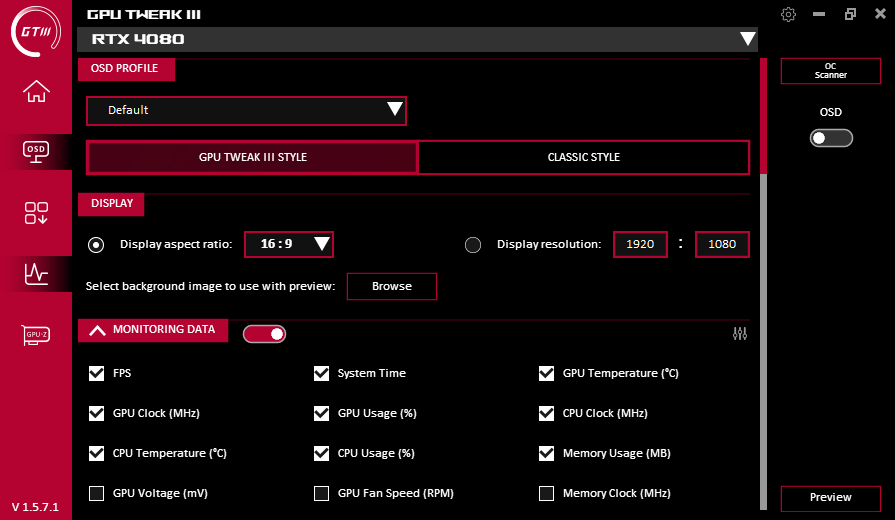Open the 16:9 aspect ratio dropdown
The image size is (895, 520).
[289, 244]
